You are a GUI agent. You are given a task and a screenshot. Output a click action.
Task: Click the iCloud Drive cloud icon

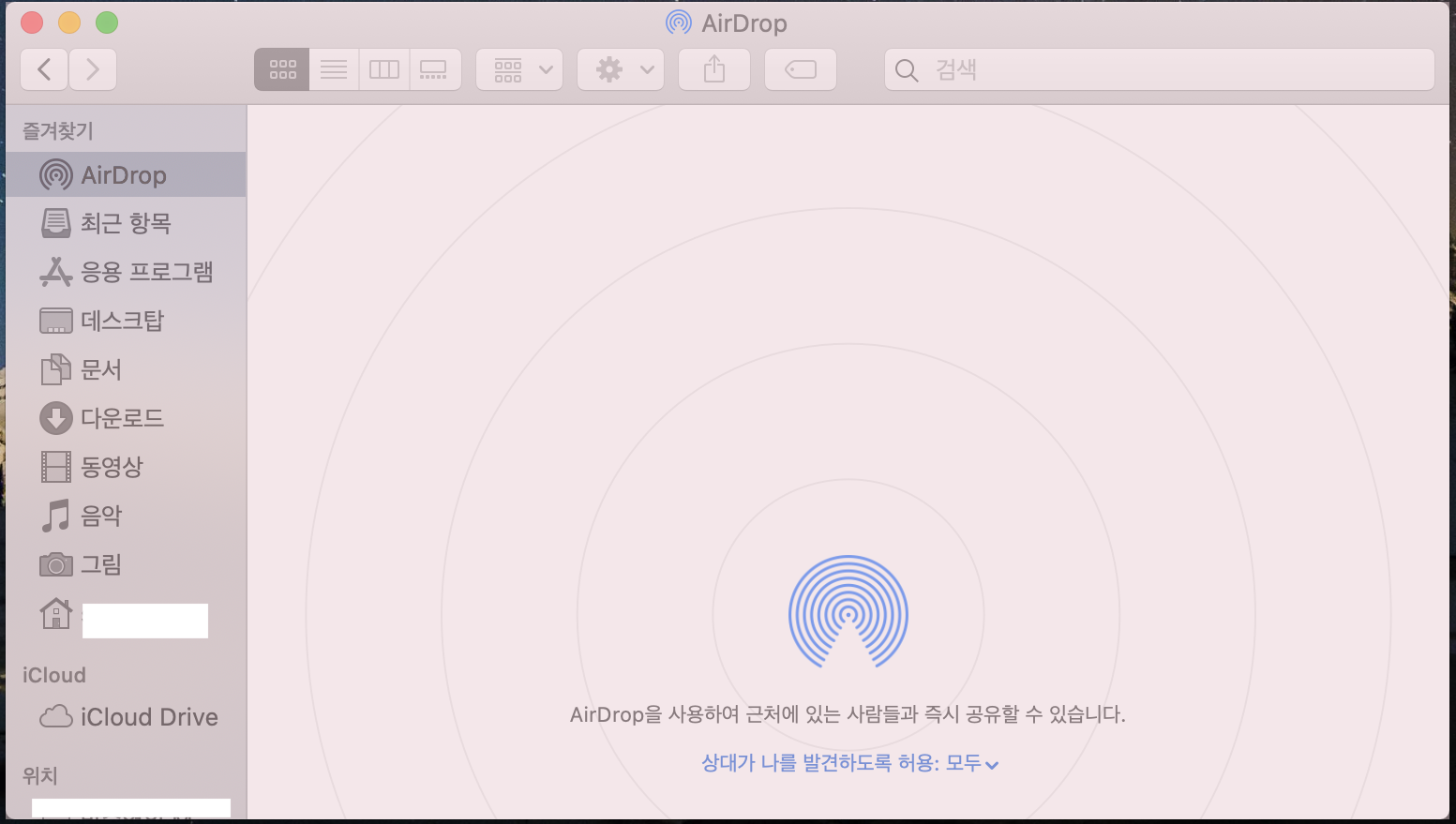[x=56, y=717]
